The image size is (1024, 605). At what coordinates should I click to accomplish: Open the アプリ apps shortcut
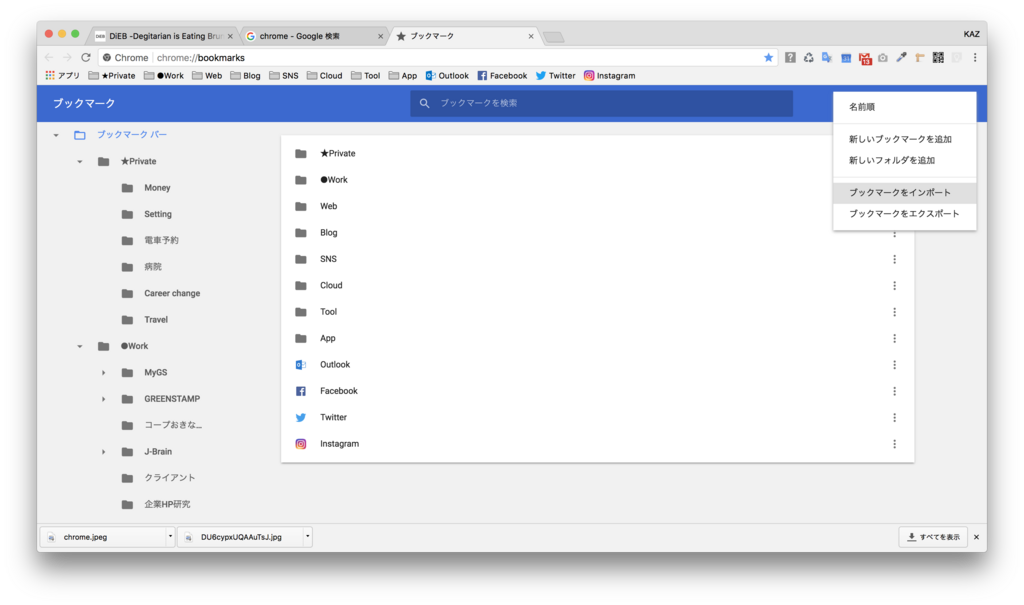(x=62, y=76)
